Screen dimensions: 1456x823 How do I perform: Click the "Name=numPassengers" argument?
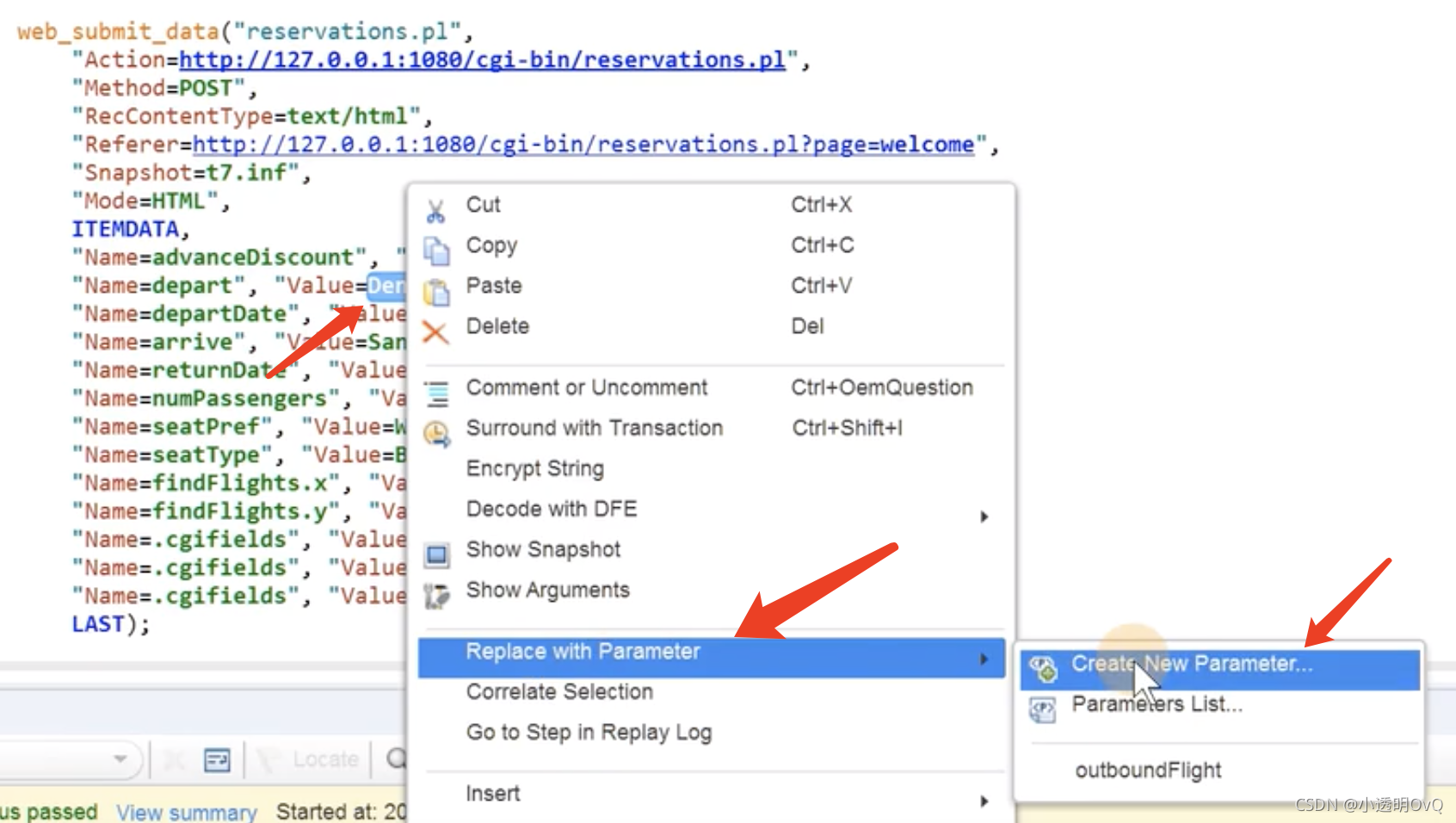pos(206,399)
